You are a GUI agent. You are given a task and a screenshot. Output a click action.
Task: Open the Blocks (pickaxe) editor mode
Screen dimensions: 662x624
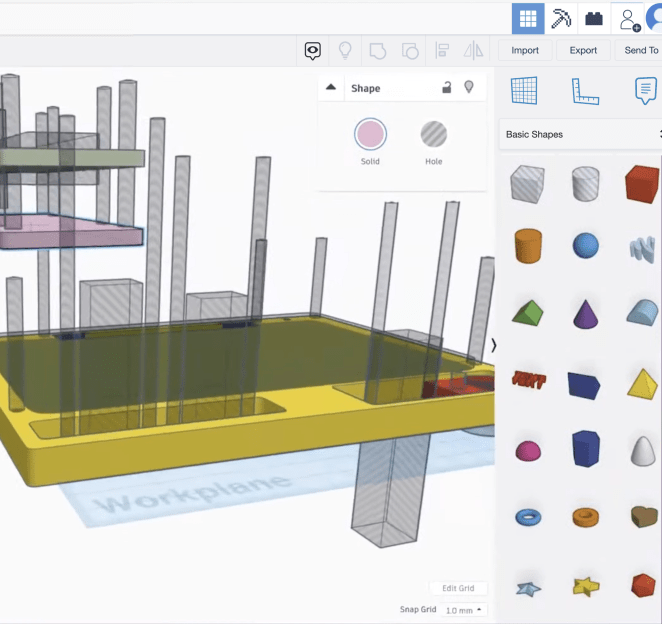(561, 18)
